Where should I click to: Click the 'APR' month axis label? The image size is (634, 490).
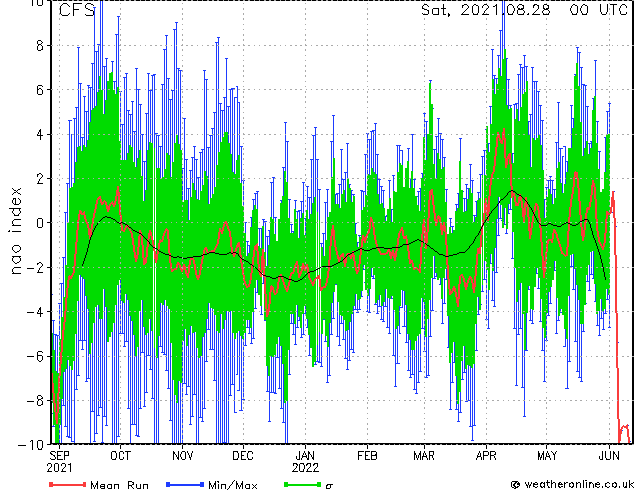(486, 456)
